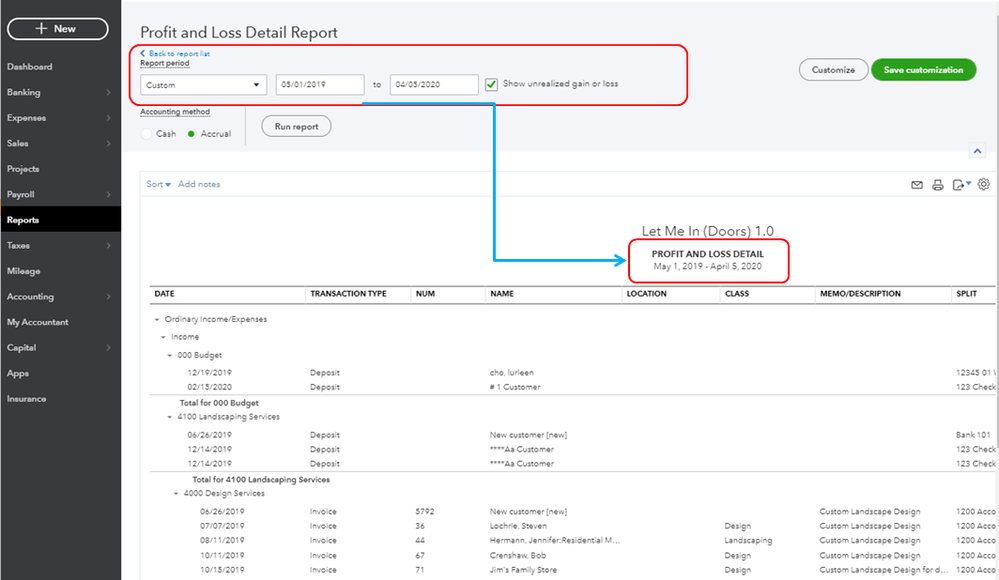Viewport: 999px width, 580px height.
Task: Email the report using the envelope icon
Action: pos(916,185)
